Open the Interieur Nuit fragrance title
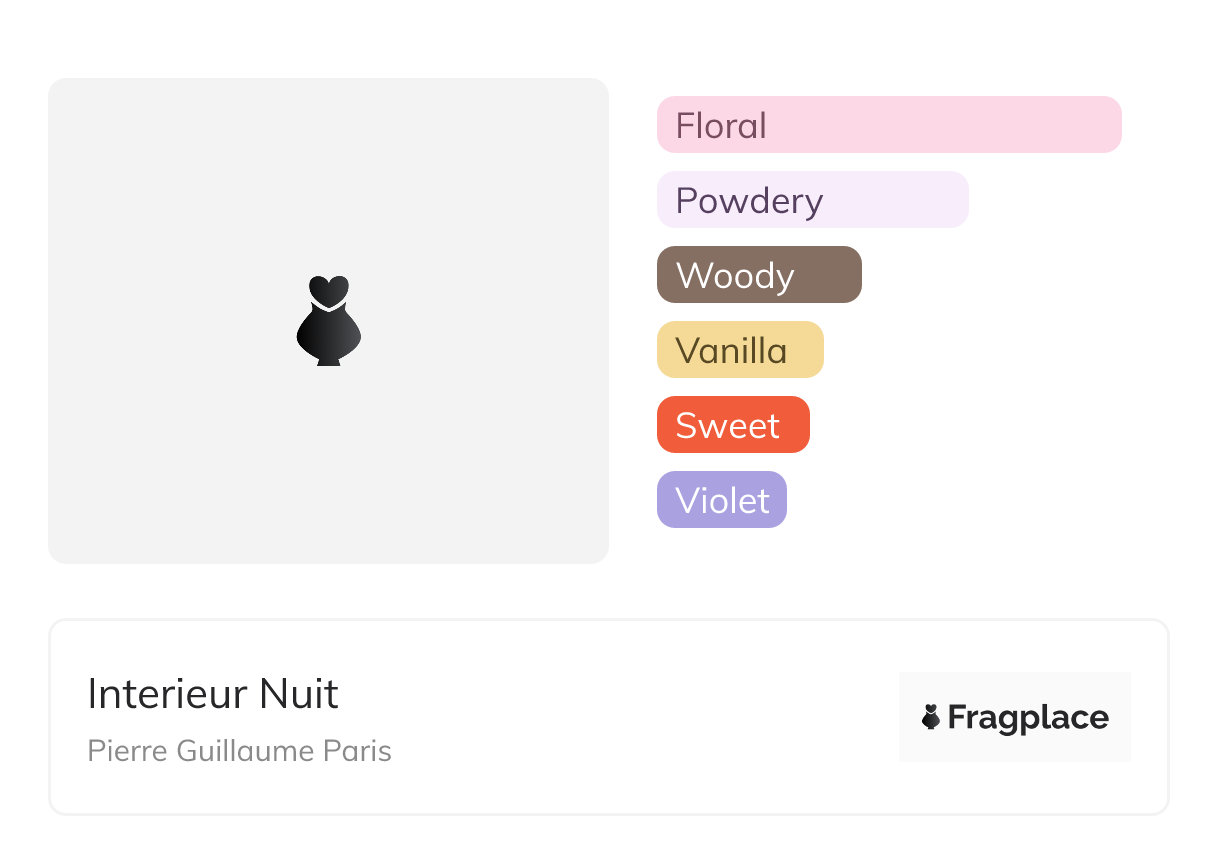This screenshot has width=1218, height=864. click(x=213, y=693)
